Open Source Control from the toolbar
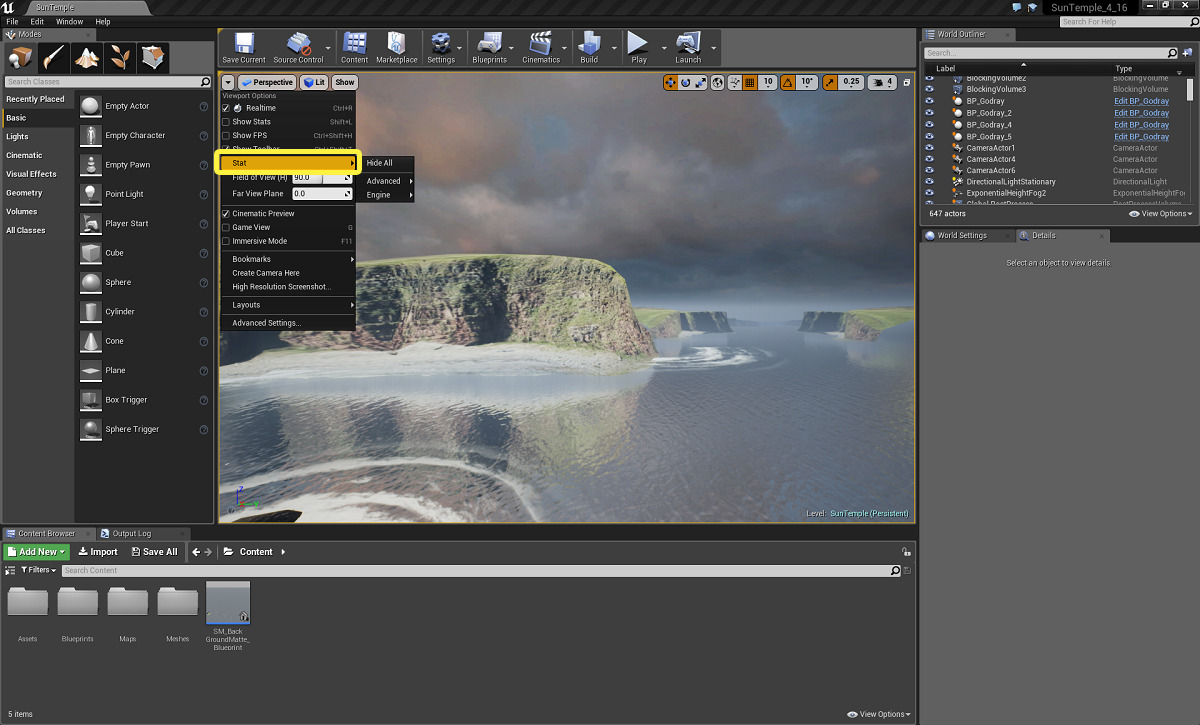 coord(298,46)
